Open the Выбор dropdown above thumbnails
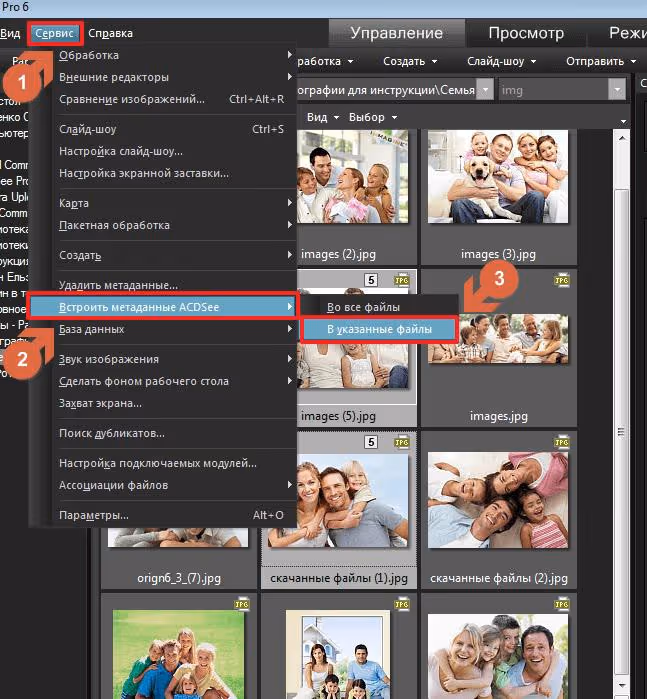The width and height of the screenshot is (647, 699). 373,118
